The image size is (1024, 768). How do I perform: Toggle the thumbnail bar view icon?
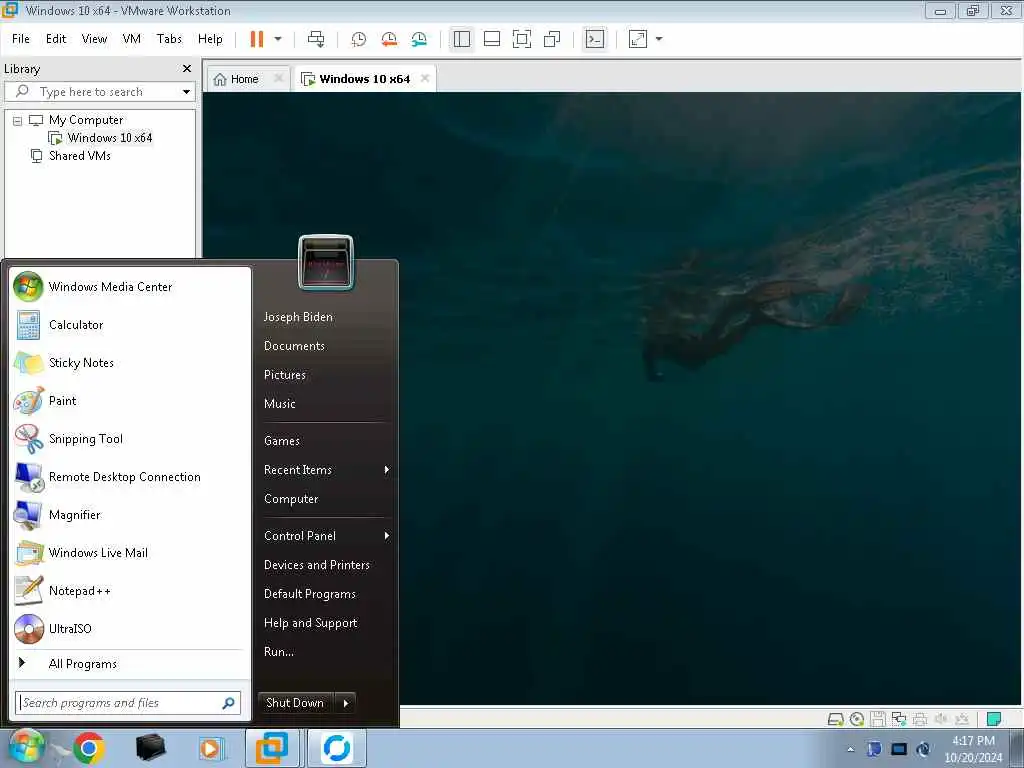click(492, 39)
